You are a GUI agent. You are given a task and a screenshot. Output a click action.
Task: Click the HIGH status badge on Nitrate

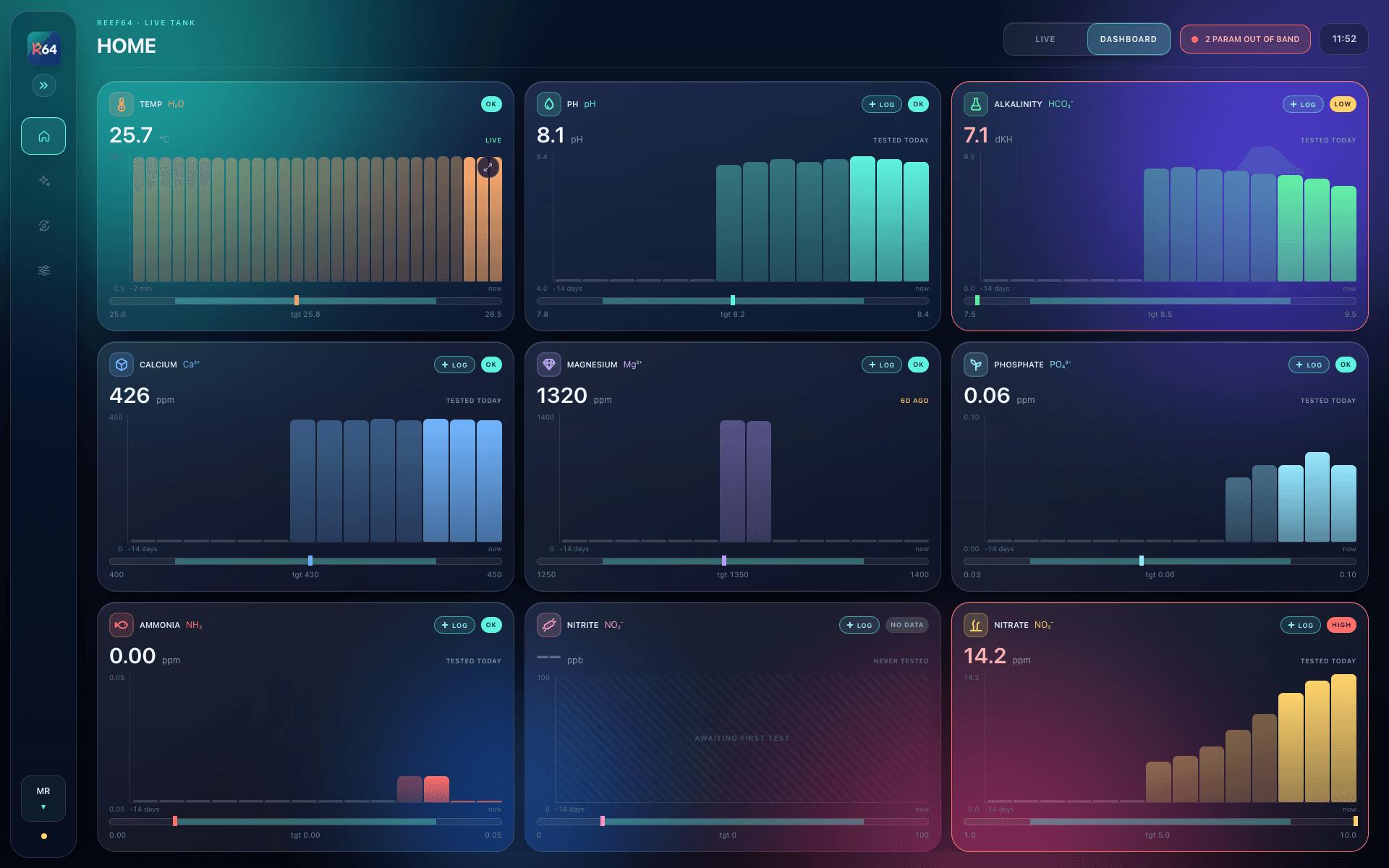pos(1341,625)
